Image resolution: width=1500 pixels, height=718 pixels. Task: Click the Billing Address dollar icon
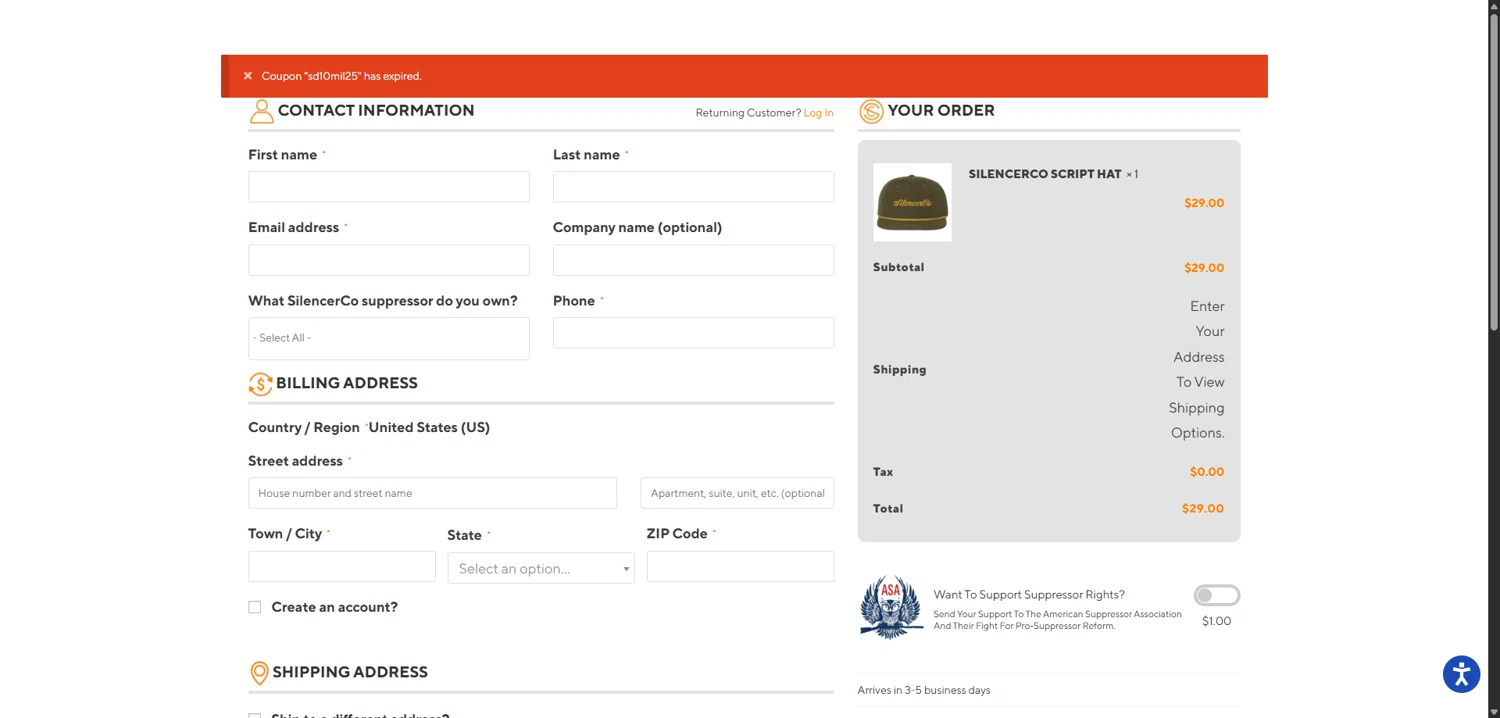click(x=260, y=384)
